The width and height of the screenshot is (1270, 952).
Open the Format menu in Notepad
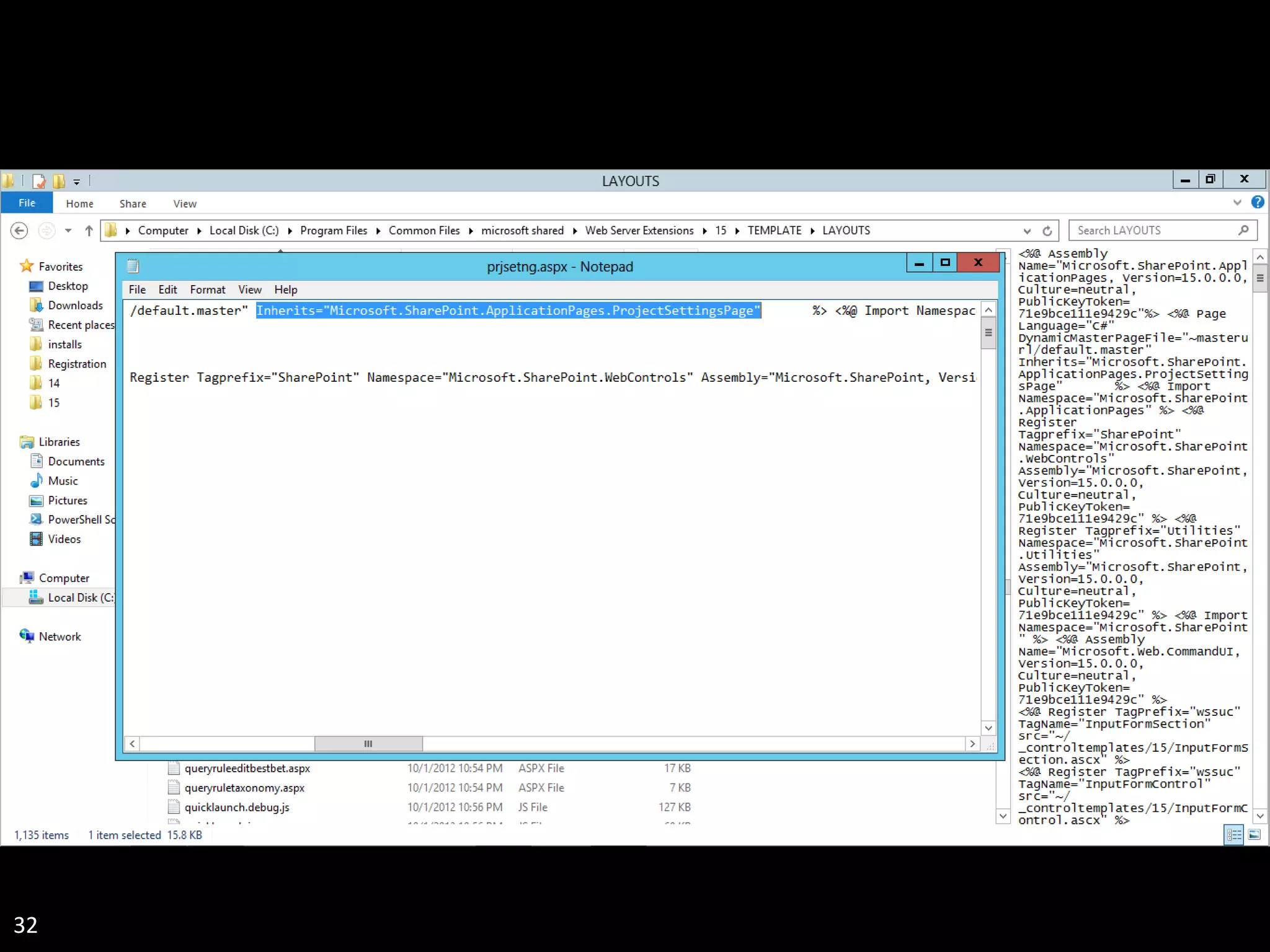pos(207,289)
